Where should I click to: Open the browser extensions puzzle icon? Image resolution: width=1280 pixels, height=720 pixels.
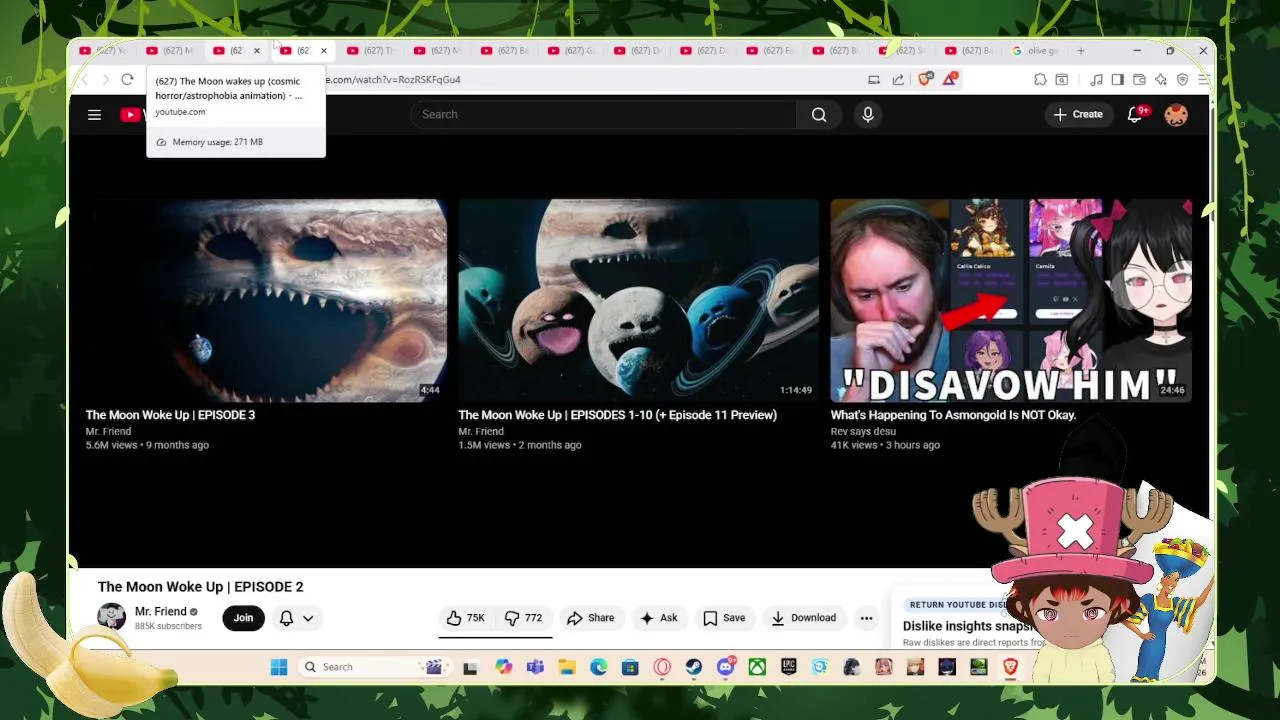[x=1040, y=79]
